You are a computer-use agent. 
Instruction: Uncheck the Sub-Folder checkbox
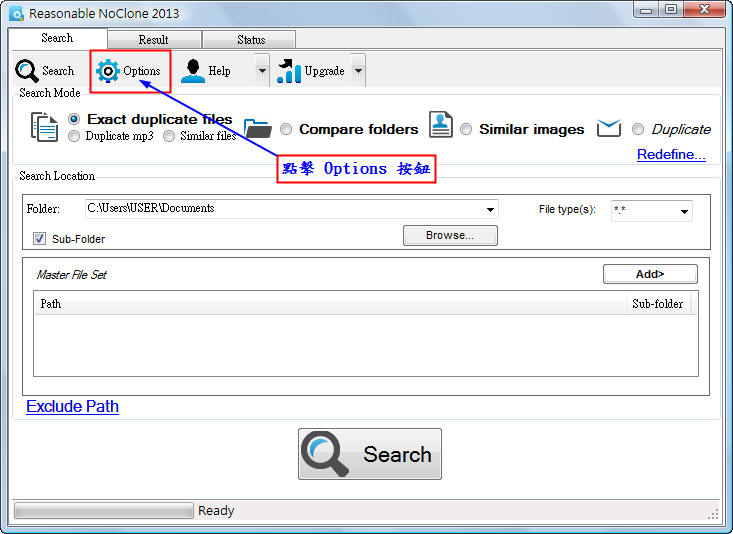point(40,239)
